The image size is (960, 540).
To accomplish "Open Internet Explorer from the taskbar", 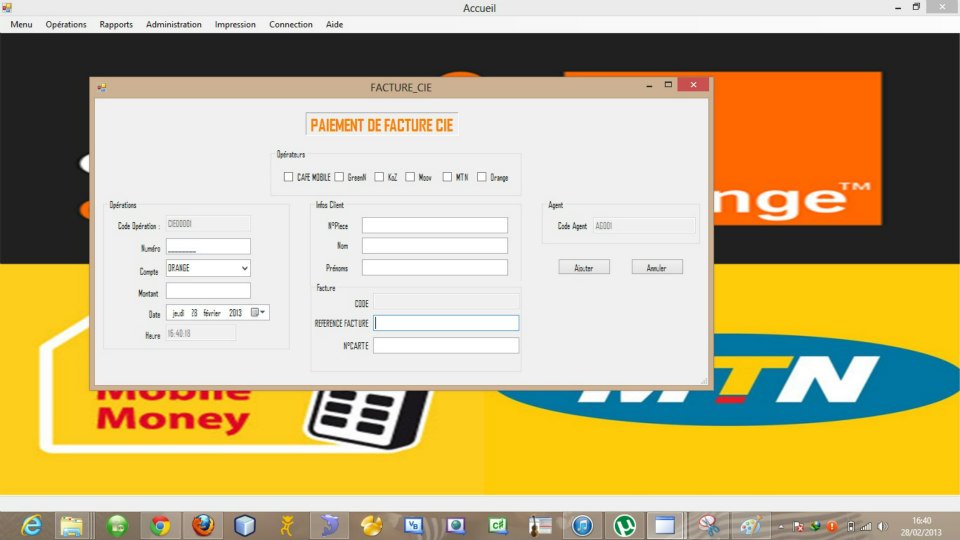I will tap(31, 525).
